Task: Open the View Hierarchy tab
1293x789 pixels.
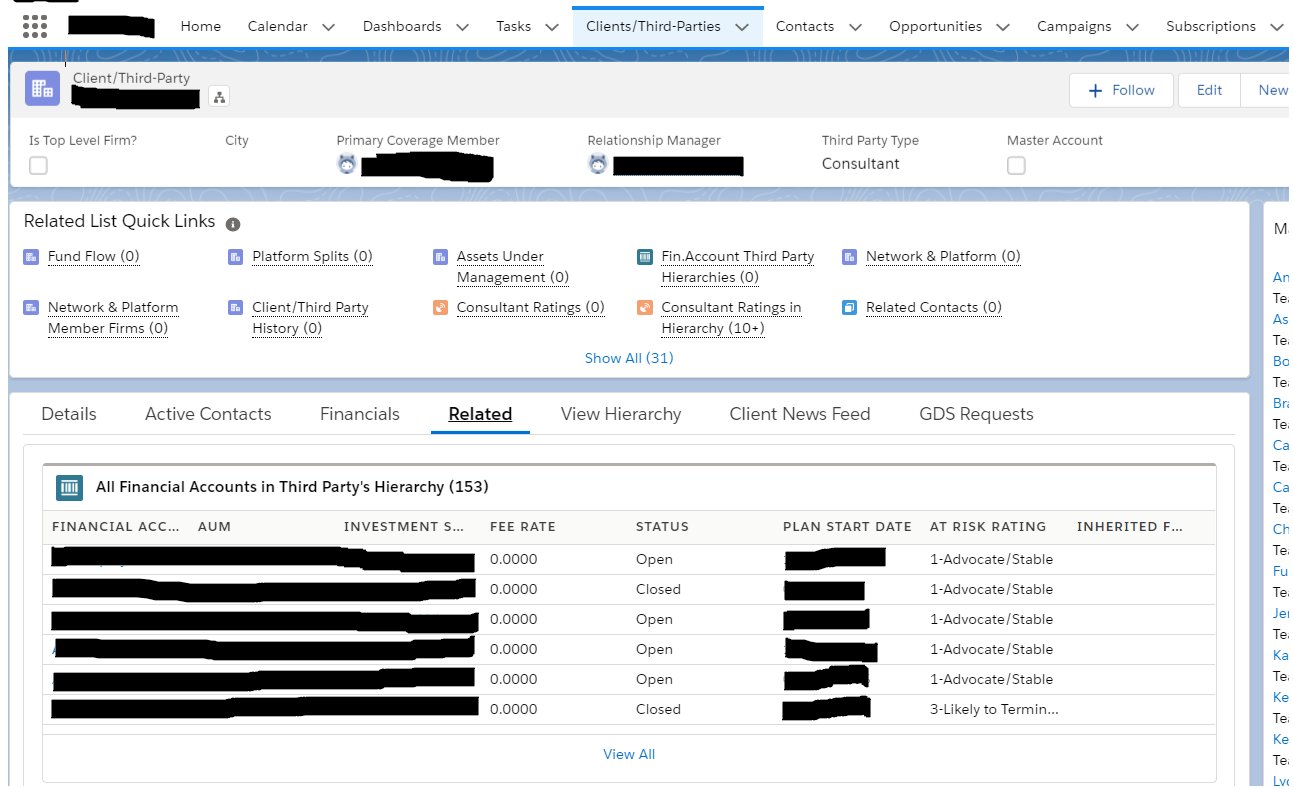Action: click(620, 413)
